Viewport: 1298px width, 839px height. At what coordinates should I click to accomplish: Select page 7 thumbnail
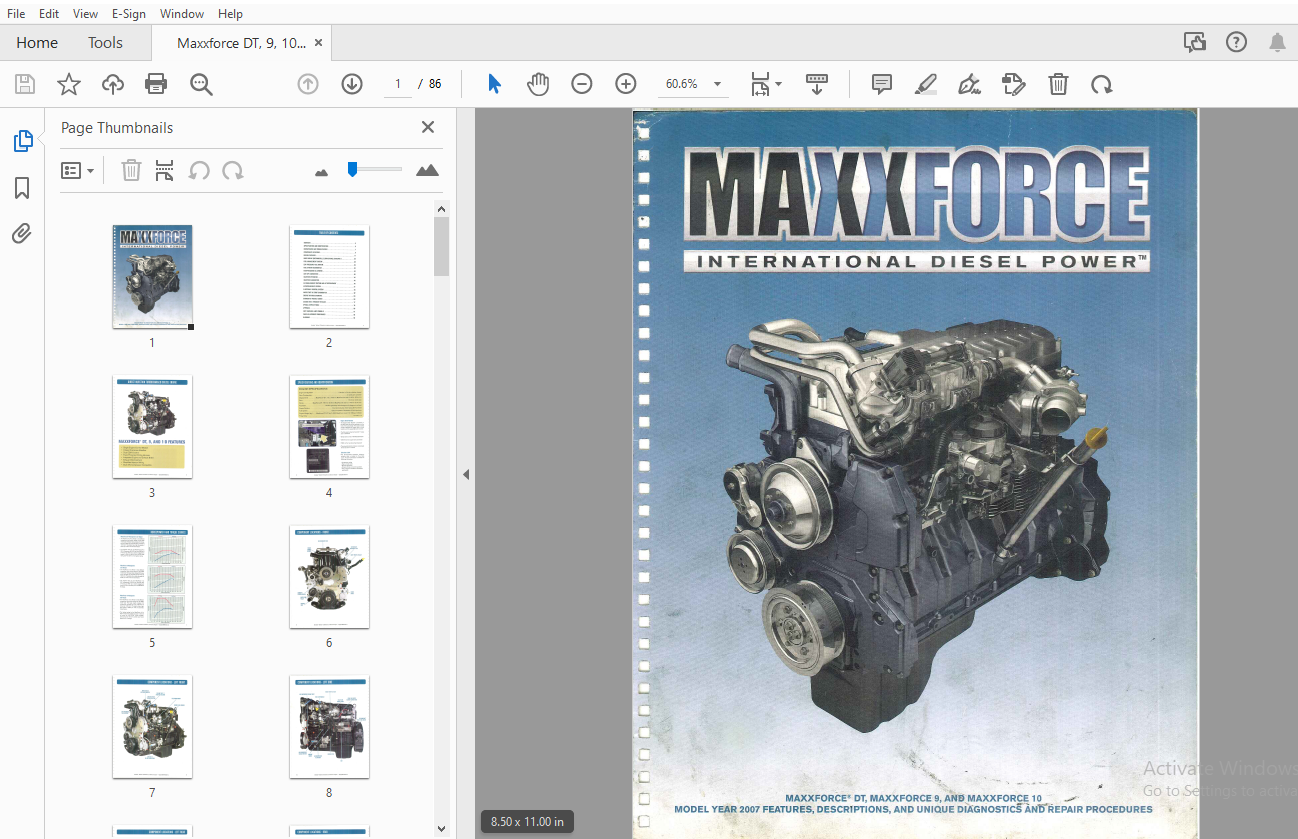152,727
